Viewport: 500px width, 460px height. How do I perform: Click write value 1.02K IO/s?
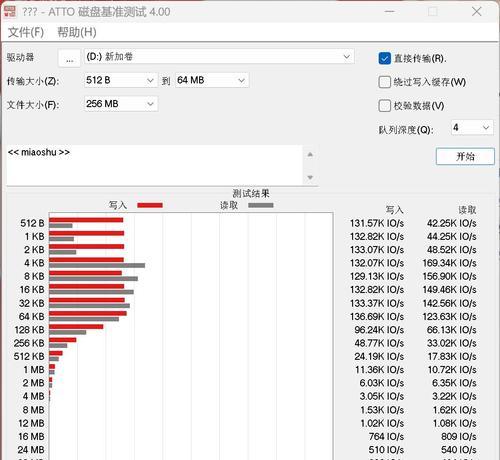[x=382, y=423]
